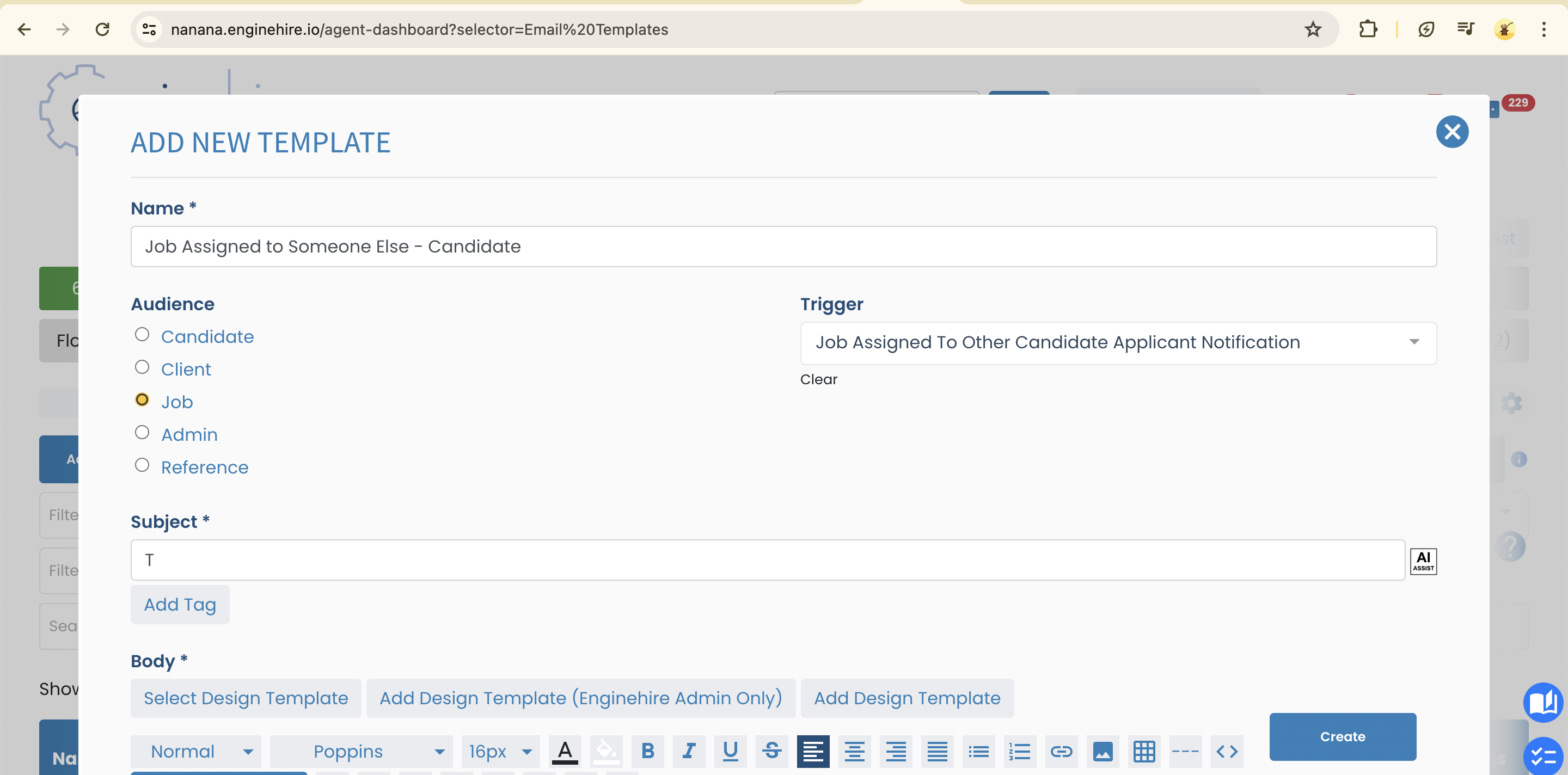Open the Poppins font family dropdown
Image resolution: width=1568 pixels, height=775 pixels.
coord(362,751)
